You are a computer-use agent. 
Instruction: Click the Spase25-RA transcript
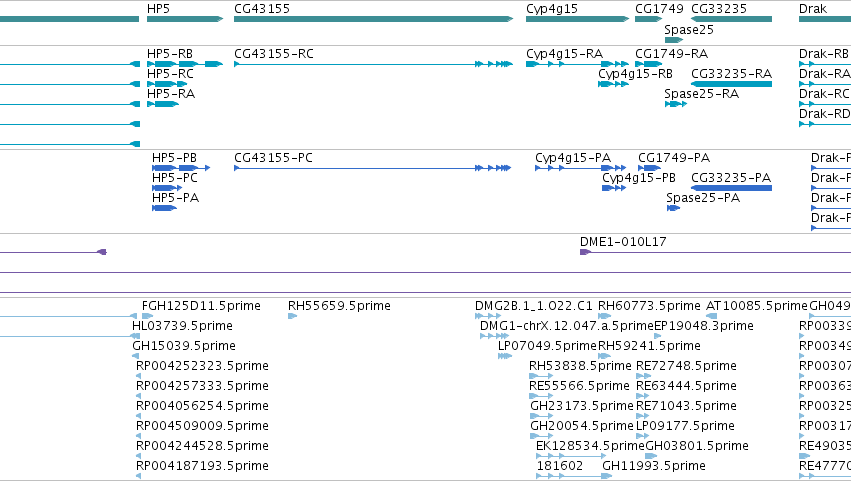(676, 104)
